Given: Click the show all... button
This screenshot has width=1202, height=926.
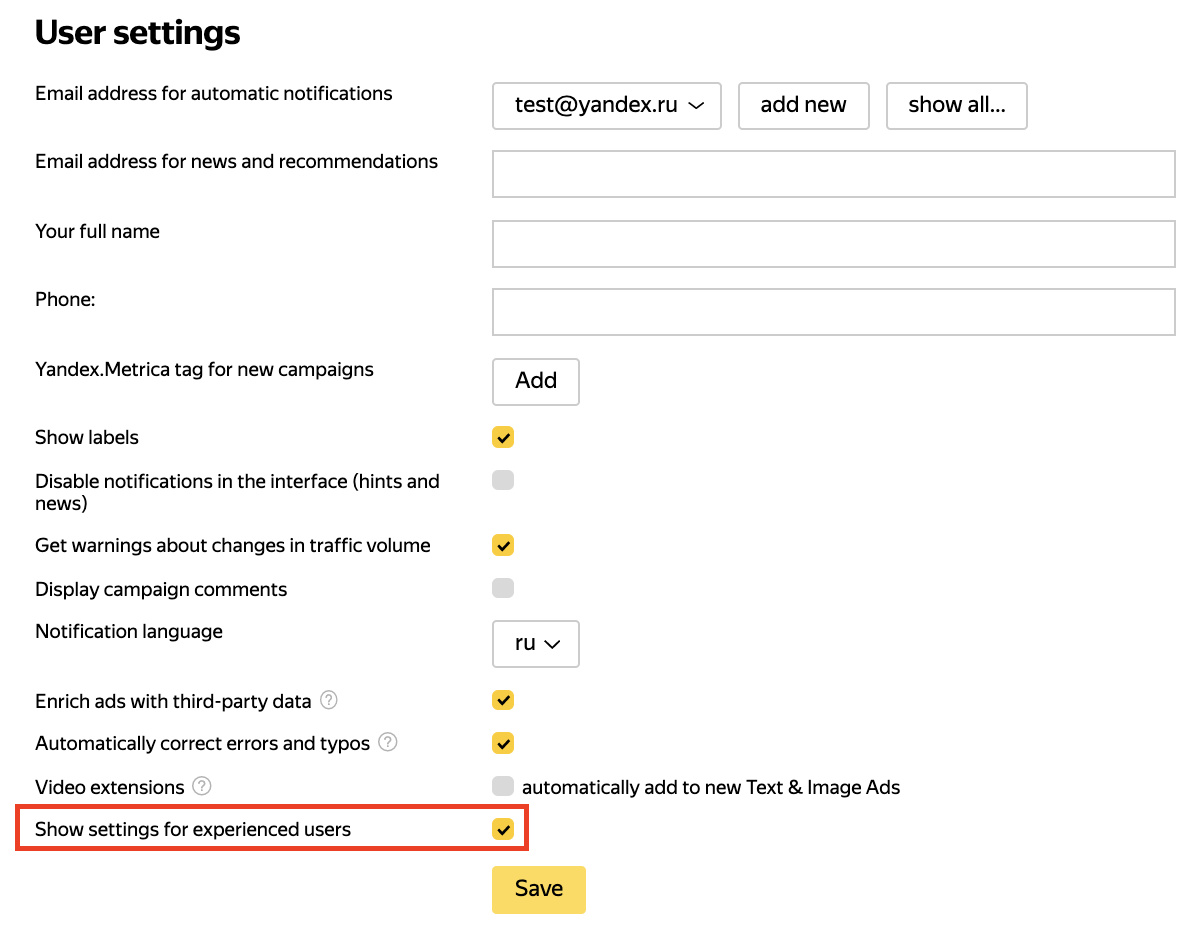Looking at the screenshot, I should click(x=956, y=105).
